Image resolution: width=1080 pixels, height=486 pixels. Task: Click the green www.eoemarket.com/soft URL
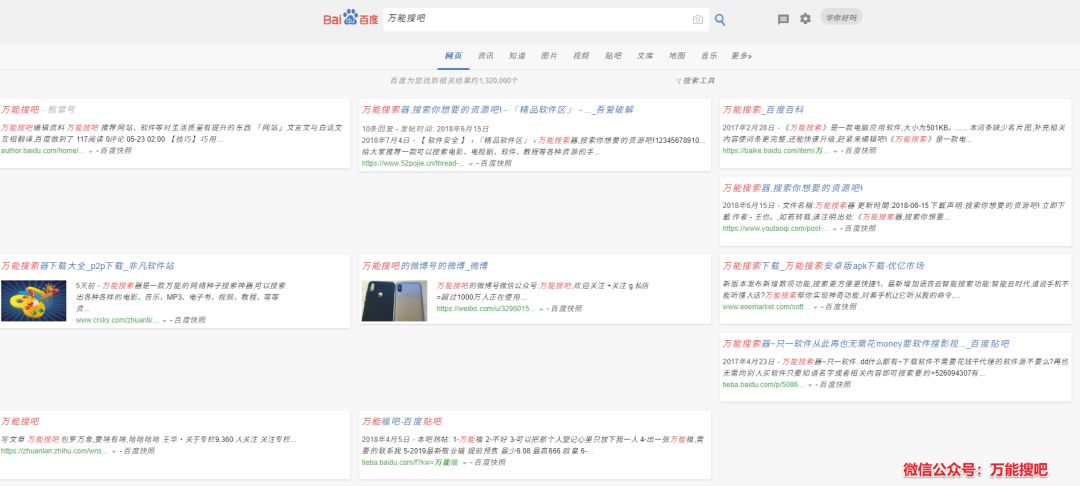(766, 307)
